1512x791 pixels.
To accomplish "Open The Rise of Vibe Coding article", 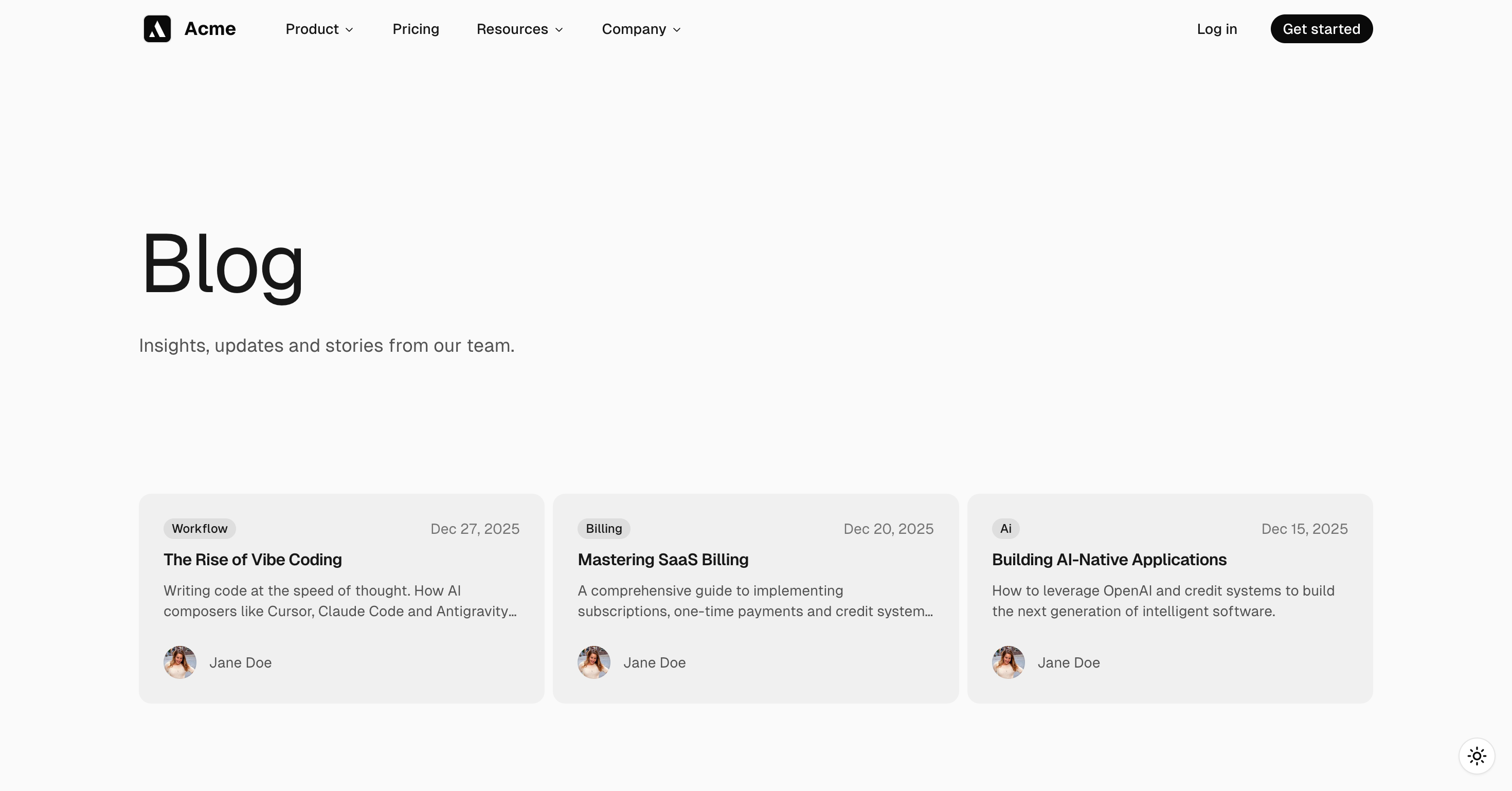I will click(253, 560).
